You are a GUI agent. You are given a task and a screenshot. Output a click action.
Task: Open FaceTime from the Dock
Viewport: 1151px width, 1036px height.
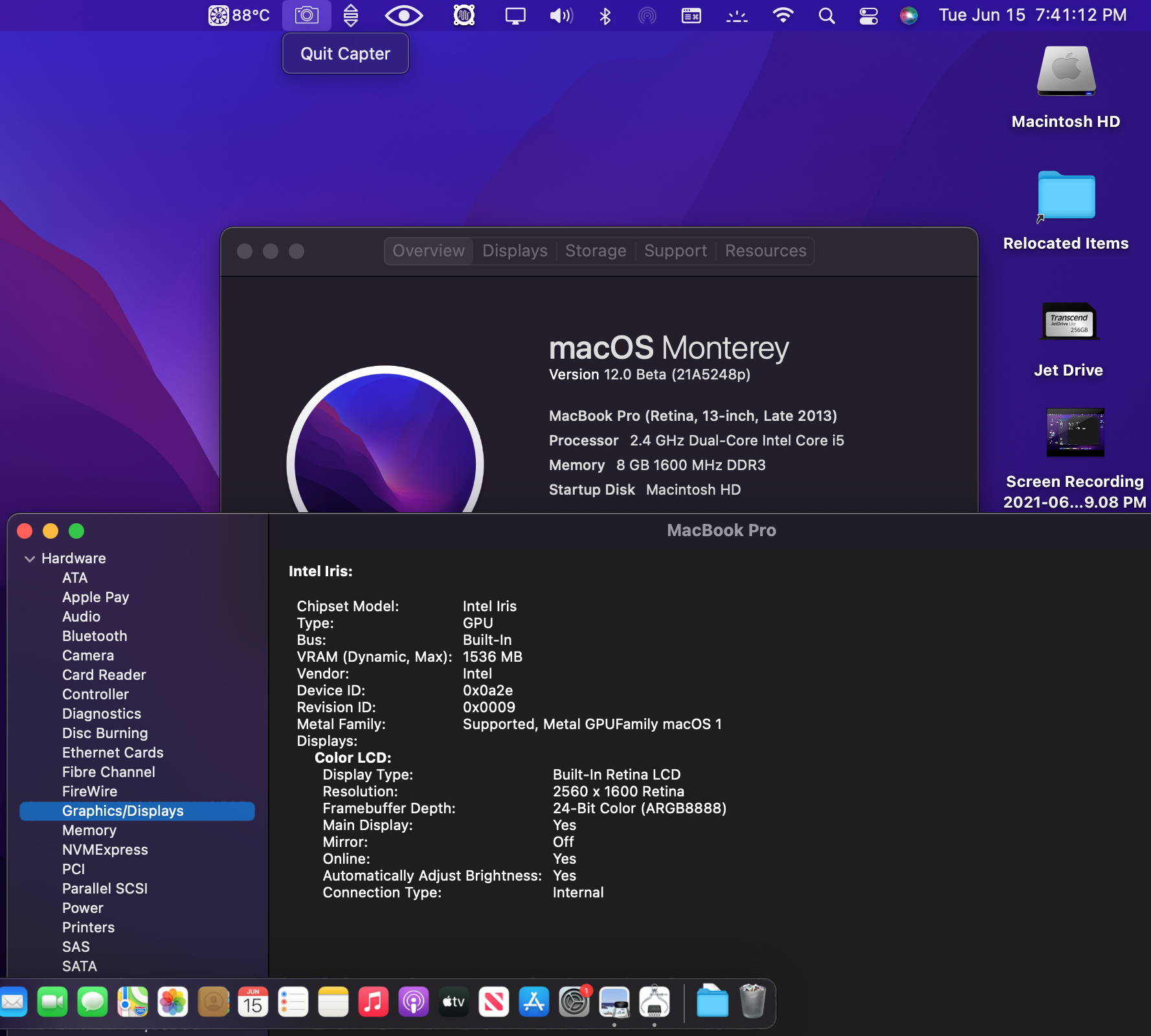pyautogui.click(x=52, y=1002)
